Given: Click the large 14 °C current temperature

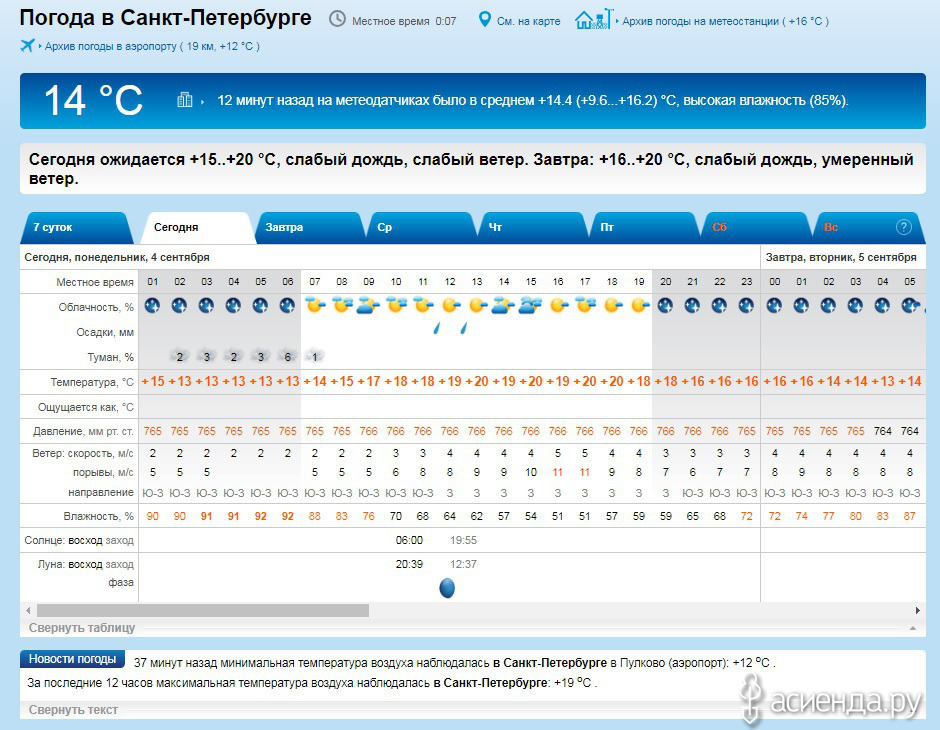Looking at the screenshot, I should click(94, 100).
